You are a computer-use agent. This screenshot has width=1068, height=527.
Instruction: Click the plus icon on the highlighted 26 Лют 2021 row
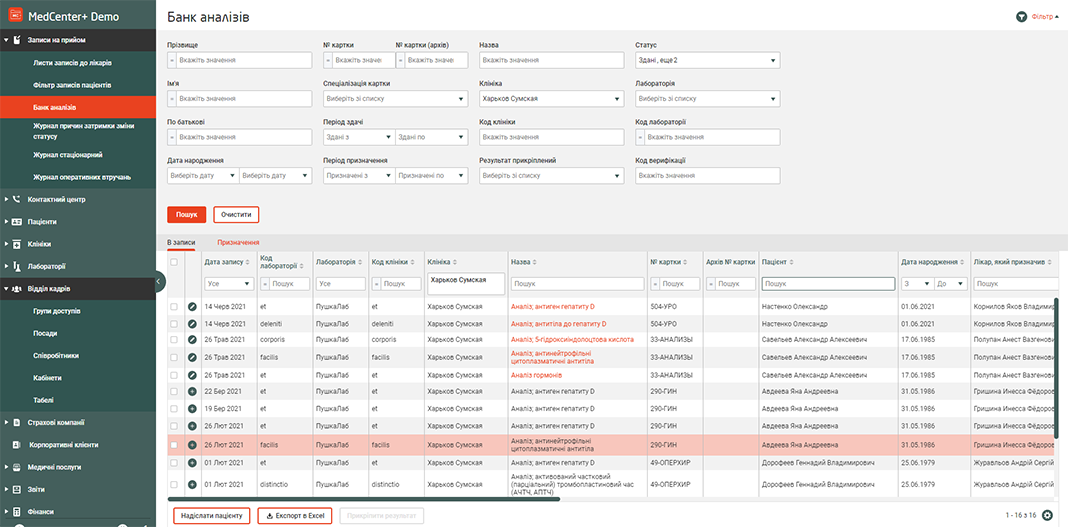192,445
